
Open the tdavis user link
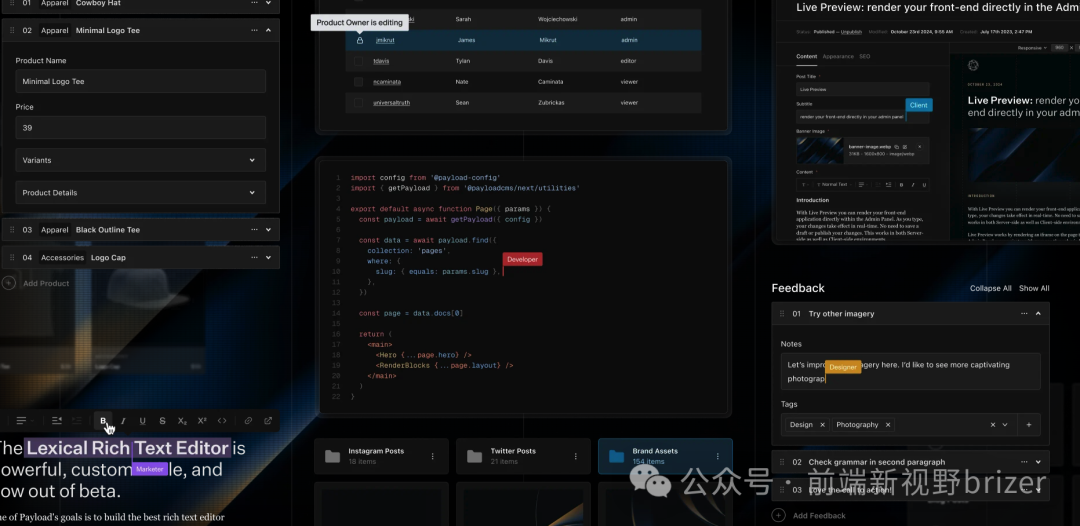(381, 61)
